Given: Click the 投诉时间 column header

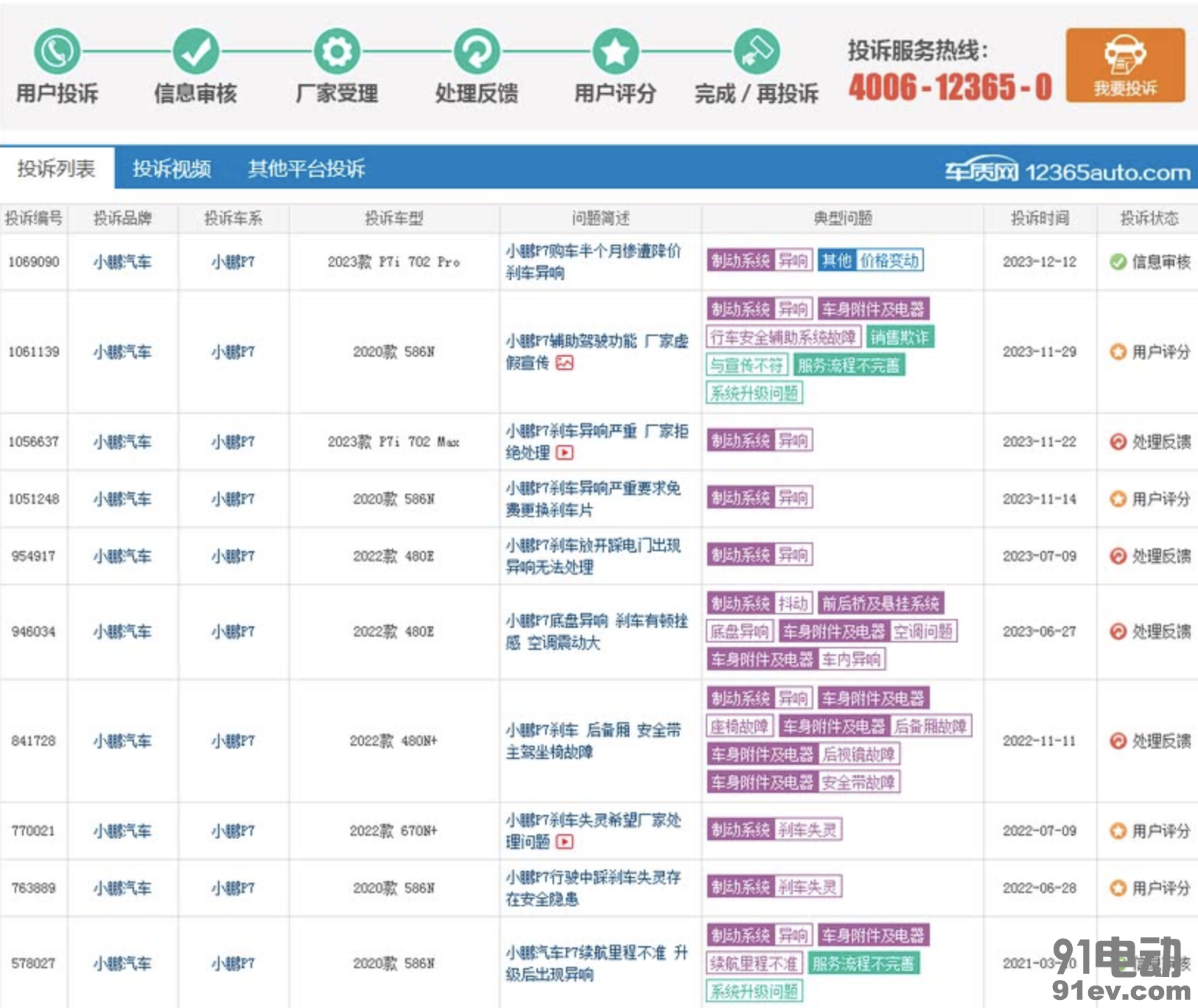Looking at the screenshot, I should pyautogui.click(x=1040, y=218).
